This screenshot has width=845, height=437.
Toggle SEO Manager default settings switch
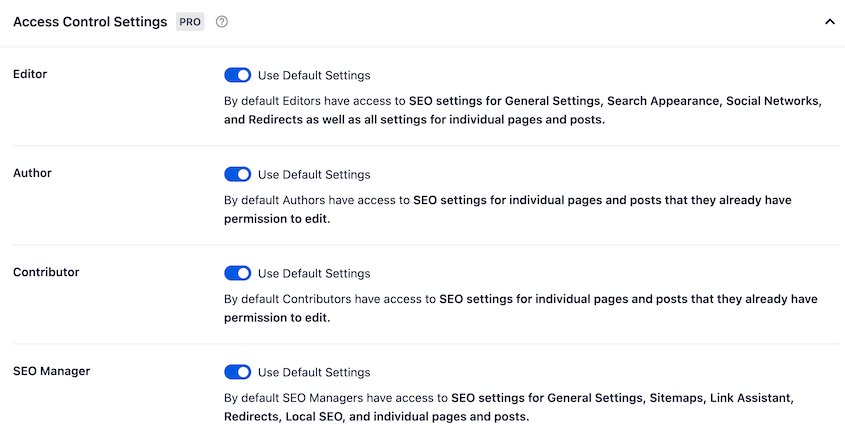tap(238, 372)
